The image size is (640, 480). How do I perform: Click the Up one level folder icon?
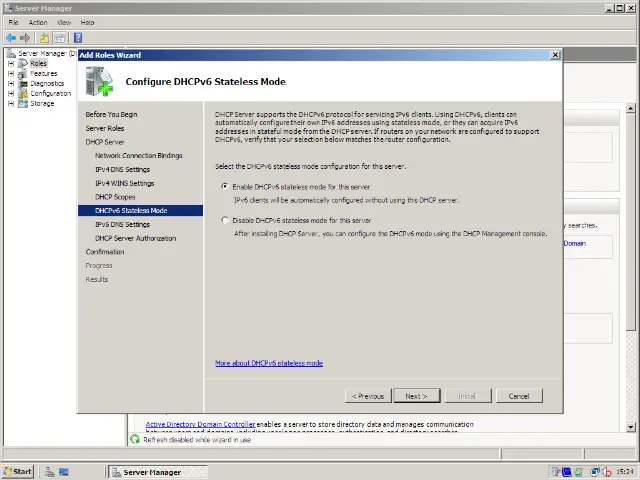click(x=44, y=38)
